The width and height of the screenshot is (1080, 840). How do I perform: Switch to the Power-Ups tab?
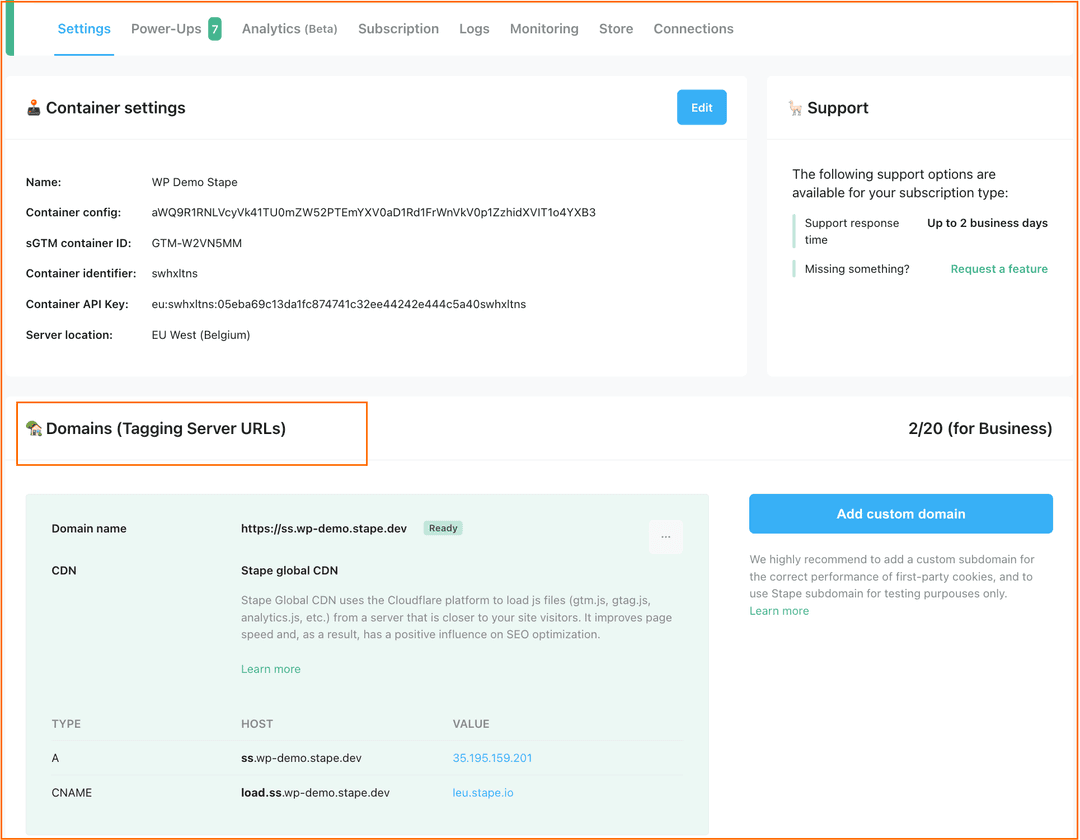pyautogui.click(x=166, y=28)
